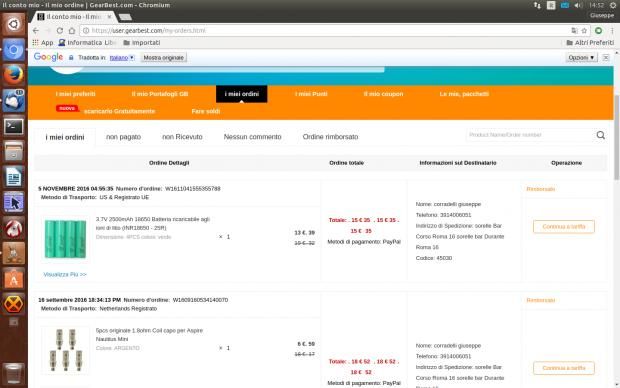Viewport: 620px width, 388px height.
Task: Open system settings gear in top panel
Action: click(612, 5)
